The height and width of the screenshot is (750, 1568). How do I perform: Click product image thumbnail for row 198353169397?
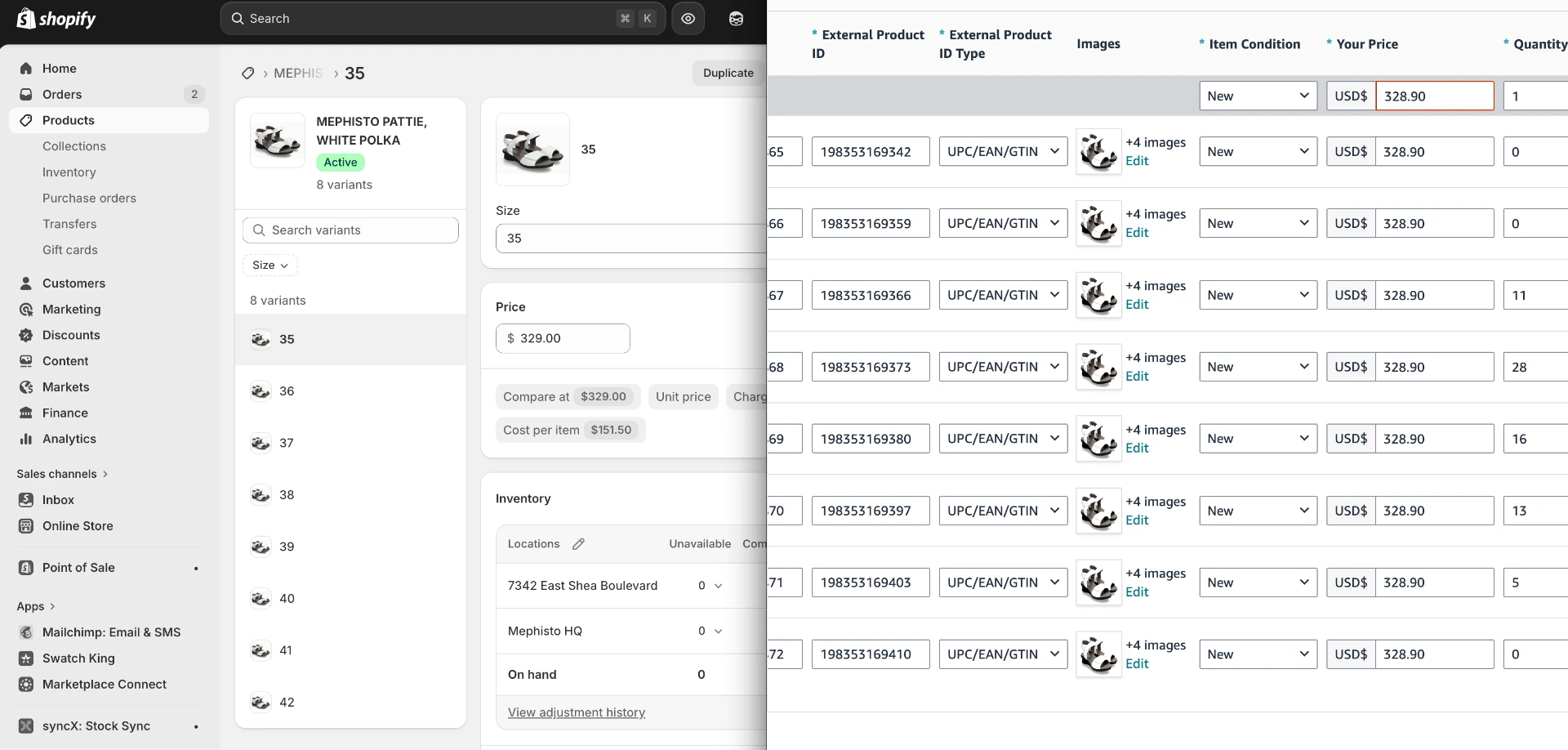click(x=1098, y=511)
